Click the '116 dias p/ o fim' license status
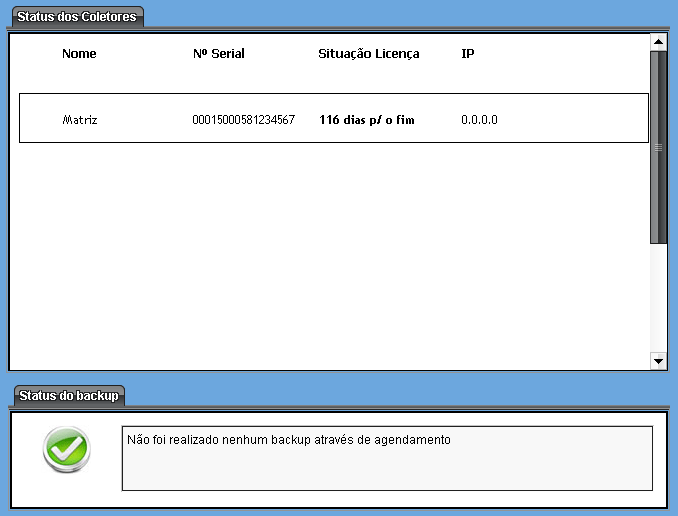678x516 pixels. [x=366, y=120]
